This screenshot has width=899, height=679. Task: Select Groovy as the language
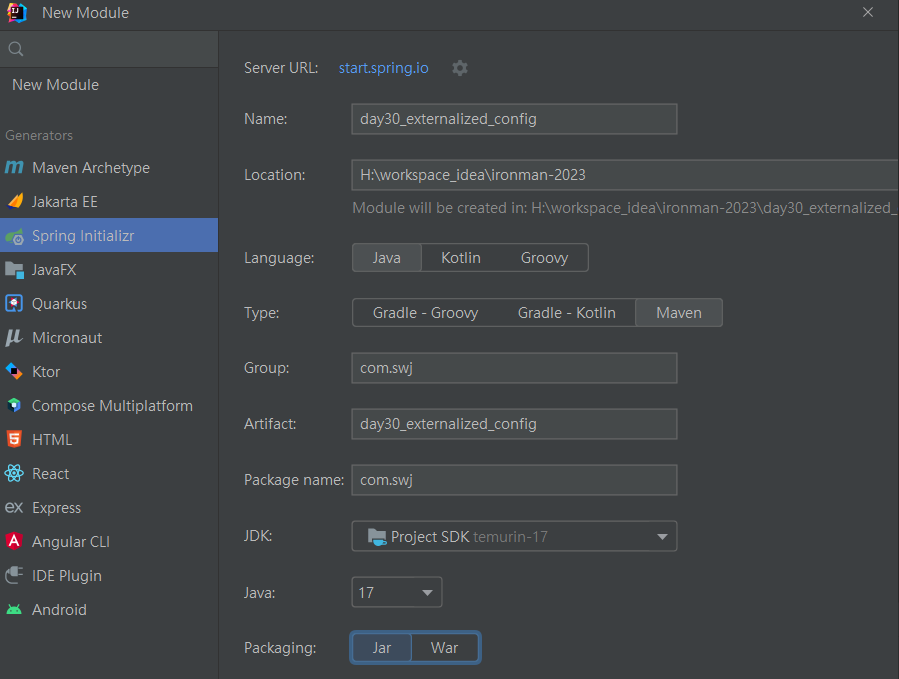(x=544, y=258)
